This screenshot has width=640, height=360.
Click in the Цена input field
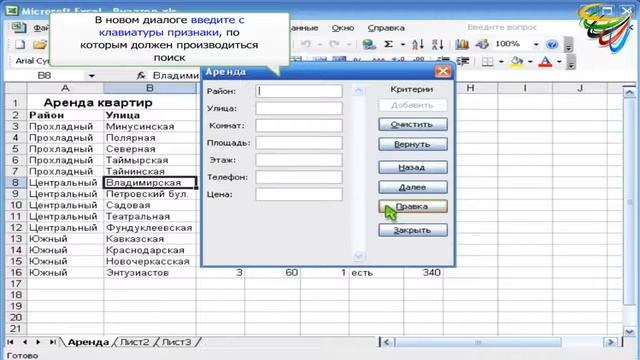coord(299,194)
